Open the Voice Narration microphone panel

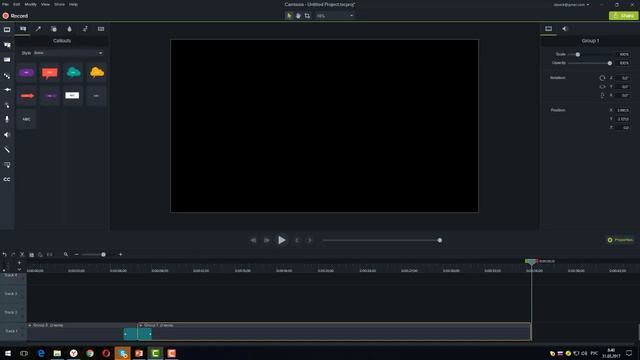click(x=7, y=120)
